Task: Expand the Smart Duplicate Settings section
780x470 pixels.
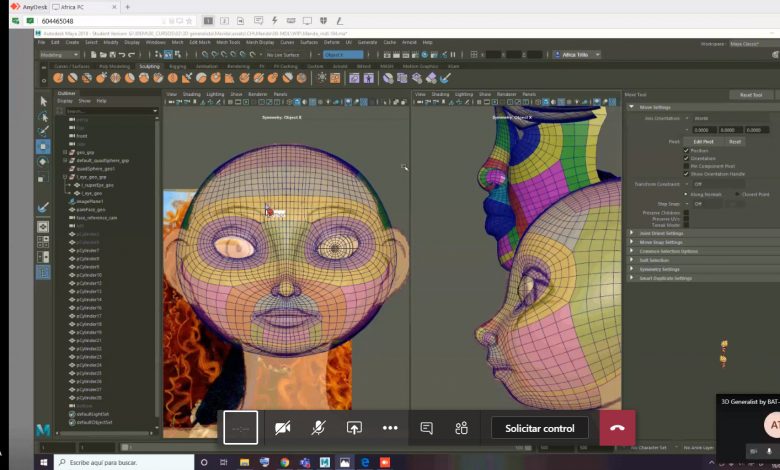Action: tap(632, 278)
